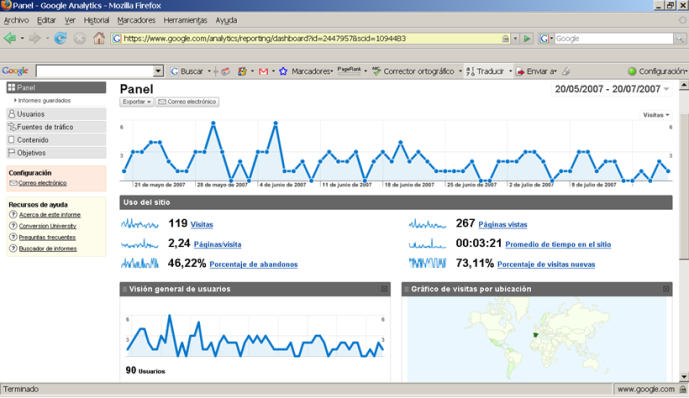
Task: Select Panel in the sidebar
Action: point(56,87)
